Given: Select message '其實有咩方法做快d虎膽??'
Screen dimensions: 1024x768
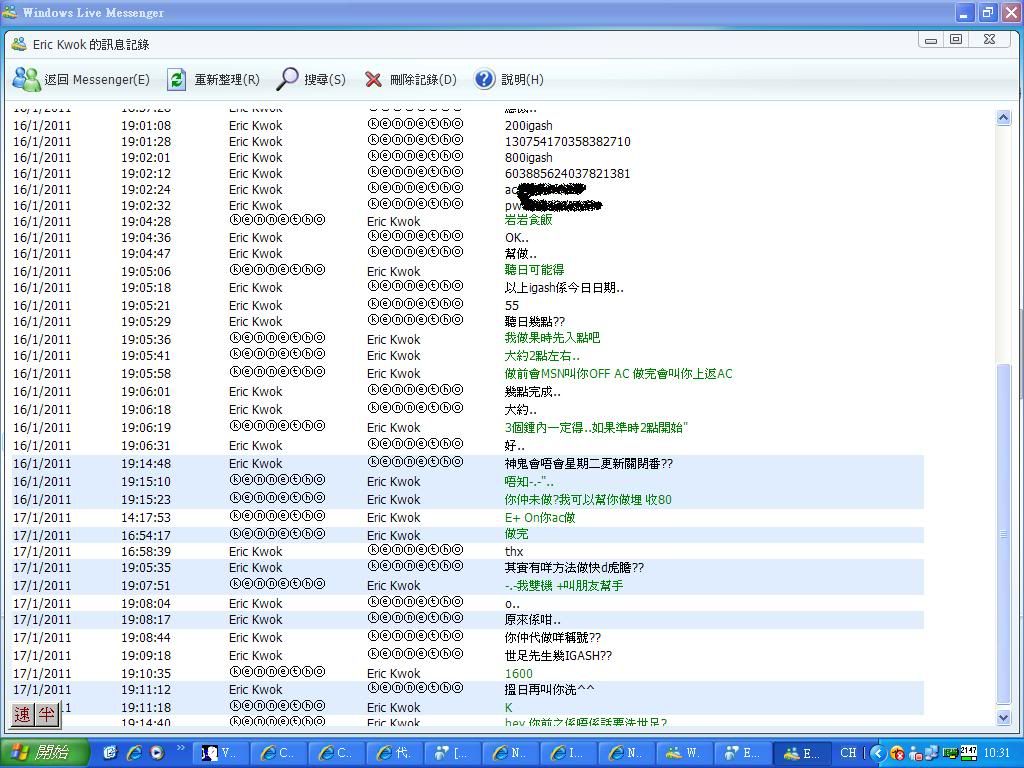Looking at the screenshot, I should [574, 568].
